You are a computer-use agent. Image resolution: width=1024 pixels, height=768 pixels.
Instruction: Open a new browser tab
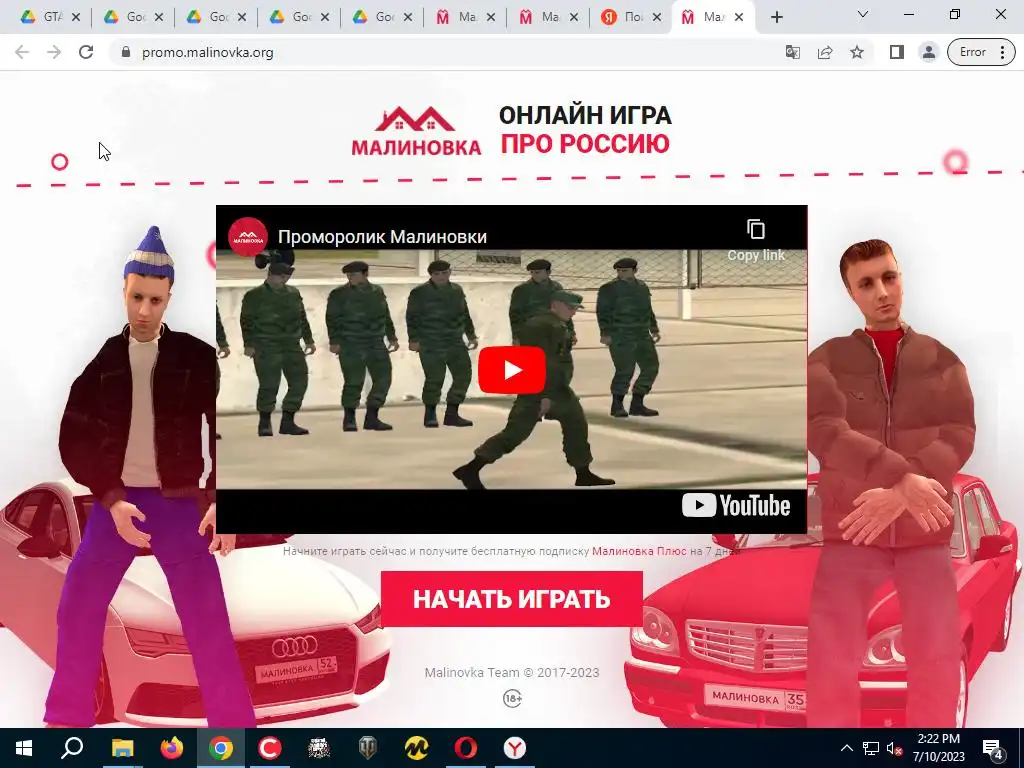tap(776, 18)
